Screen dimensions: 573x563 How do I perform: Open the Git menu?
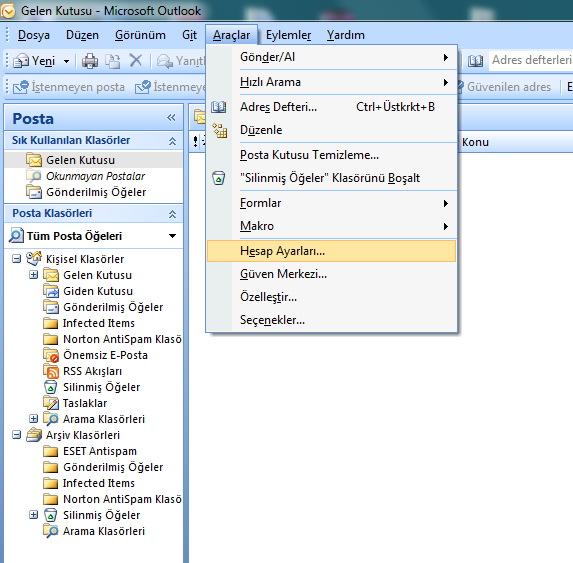189,35
